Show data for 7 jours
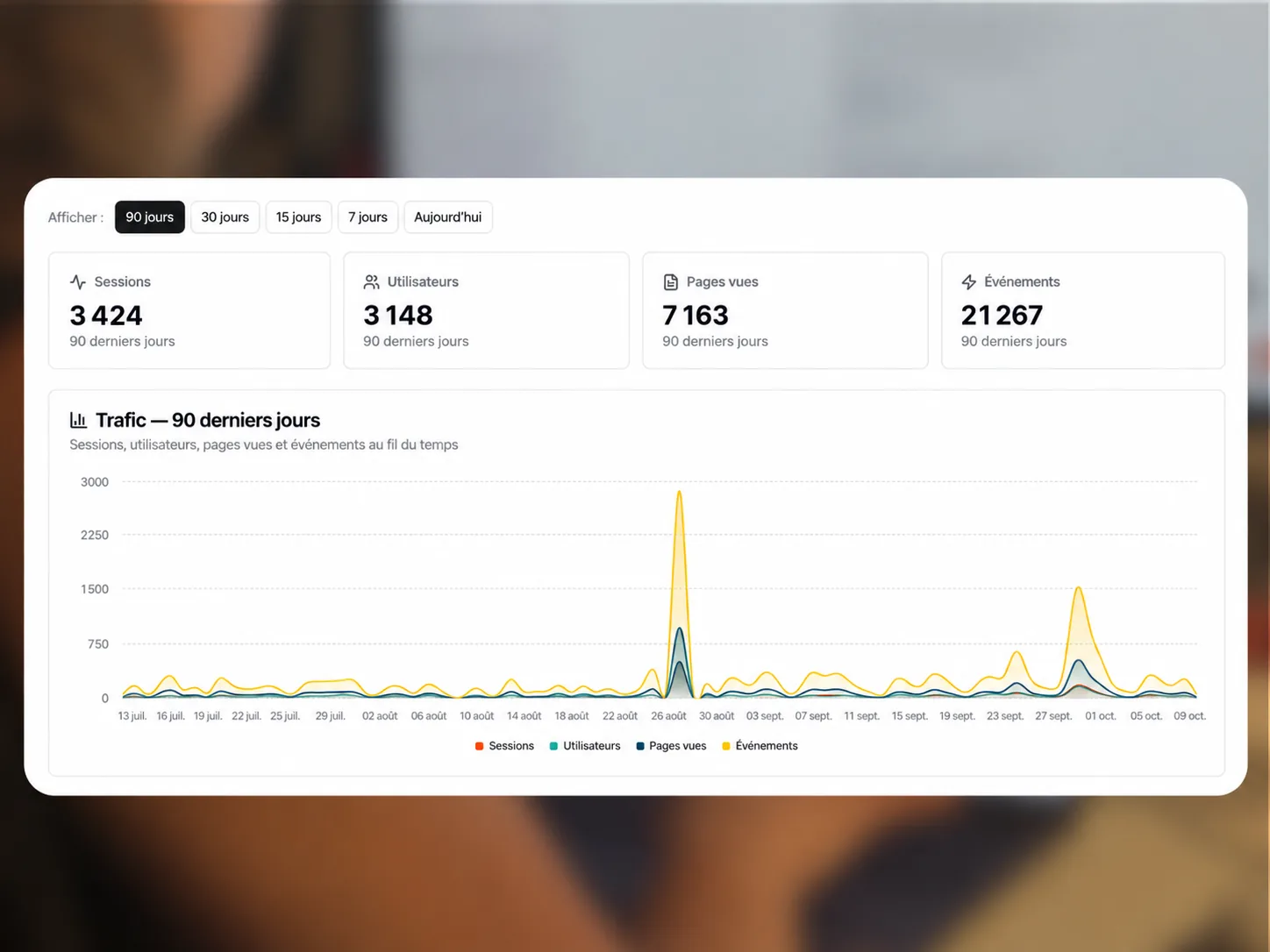 click(x=367, y=217)
